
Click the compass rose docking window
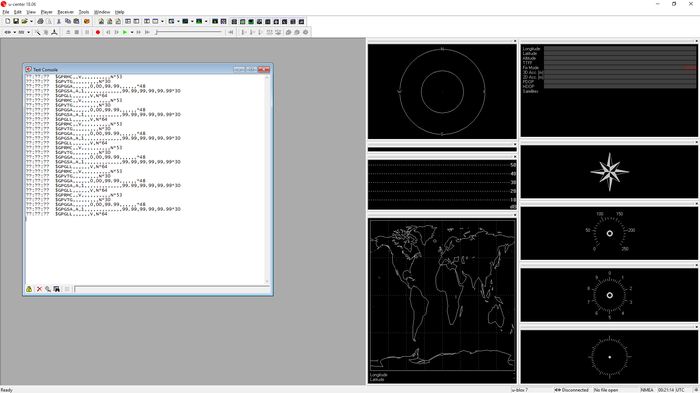(x=609, y=171)
